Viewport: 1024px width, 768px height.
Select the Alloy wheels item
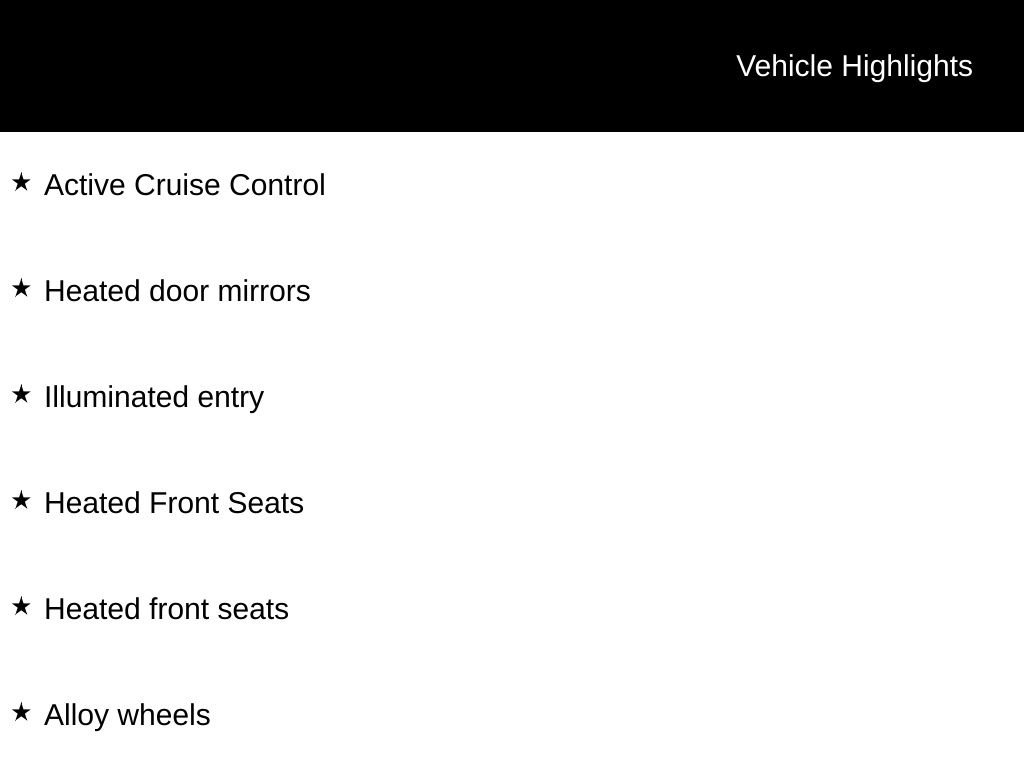pyautogui.click(x=127, y=716)
